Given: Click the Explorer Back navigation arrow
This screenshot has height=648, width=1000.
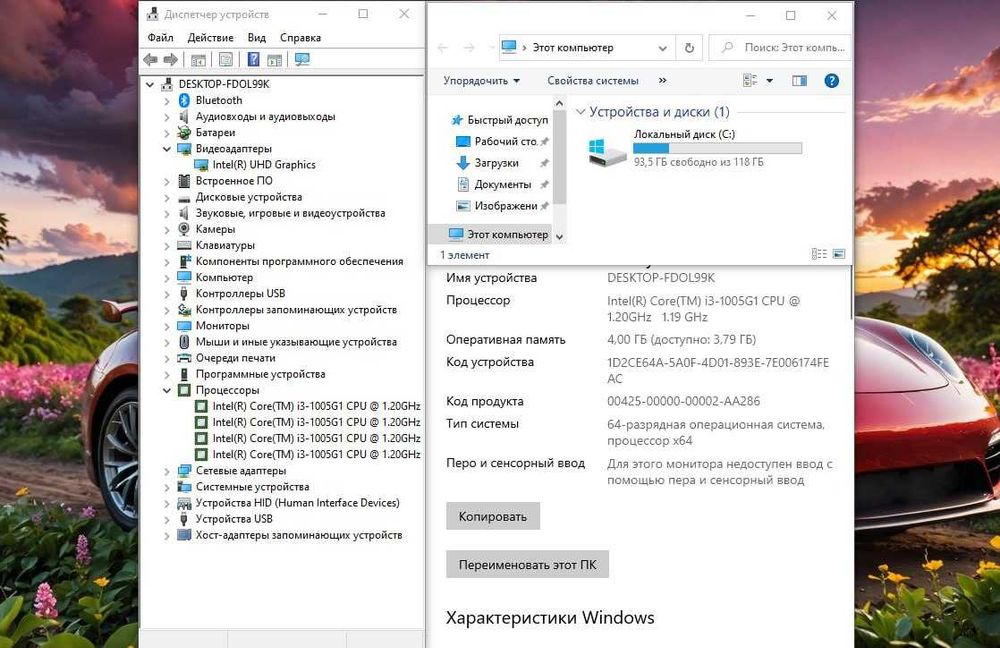Looking at the screenshot, I should point(443,48).
